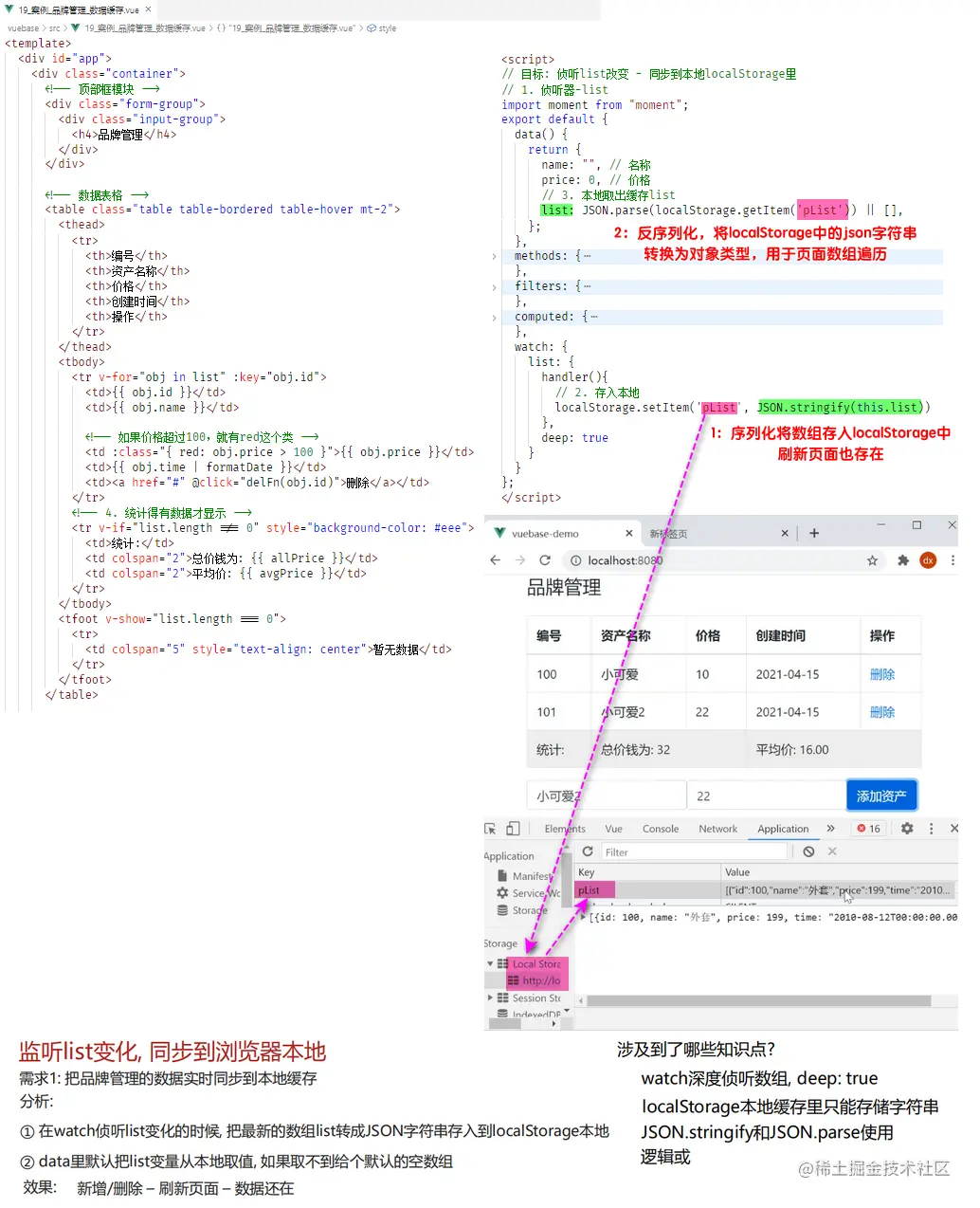Select the vuebase-demo browser tab
Screen dimensions: 980x1208
click(563, 534)
